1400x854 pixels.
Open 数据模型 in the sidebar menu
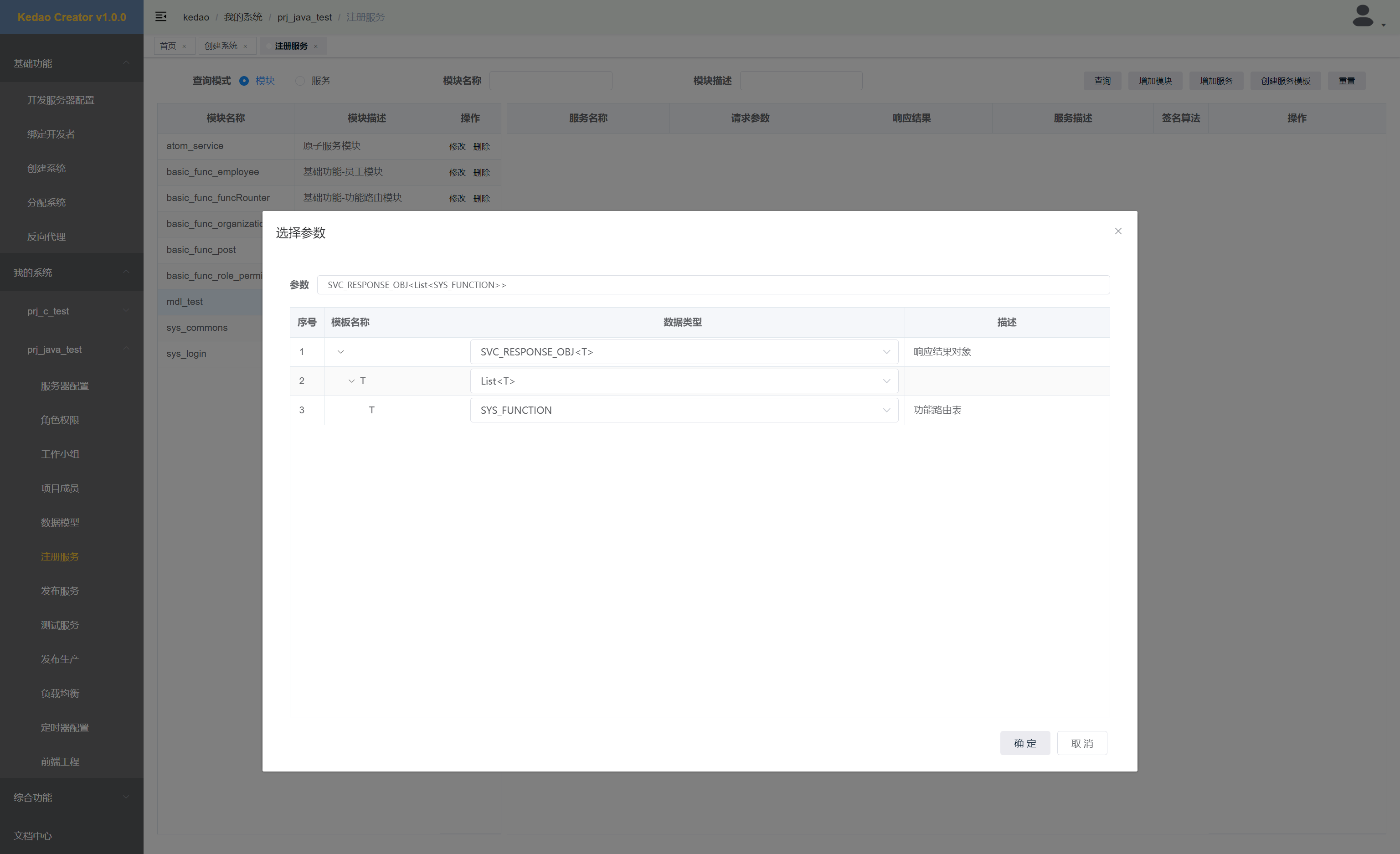(60, 522)
